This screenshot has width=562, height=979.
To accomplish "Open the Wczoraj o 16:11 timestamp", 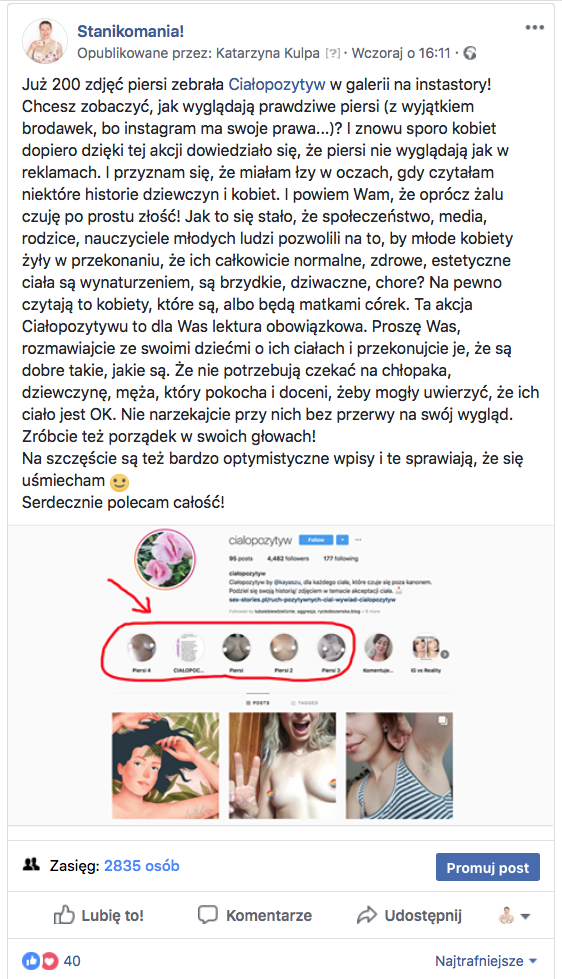I will pyautogui.click(x=401, y=53).
